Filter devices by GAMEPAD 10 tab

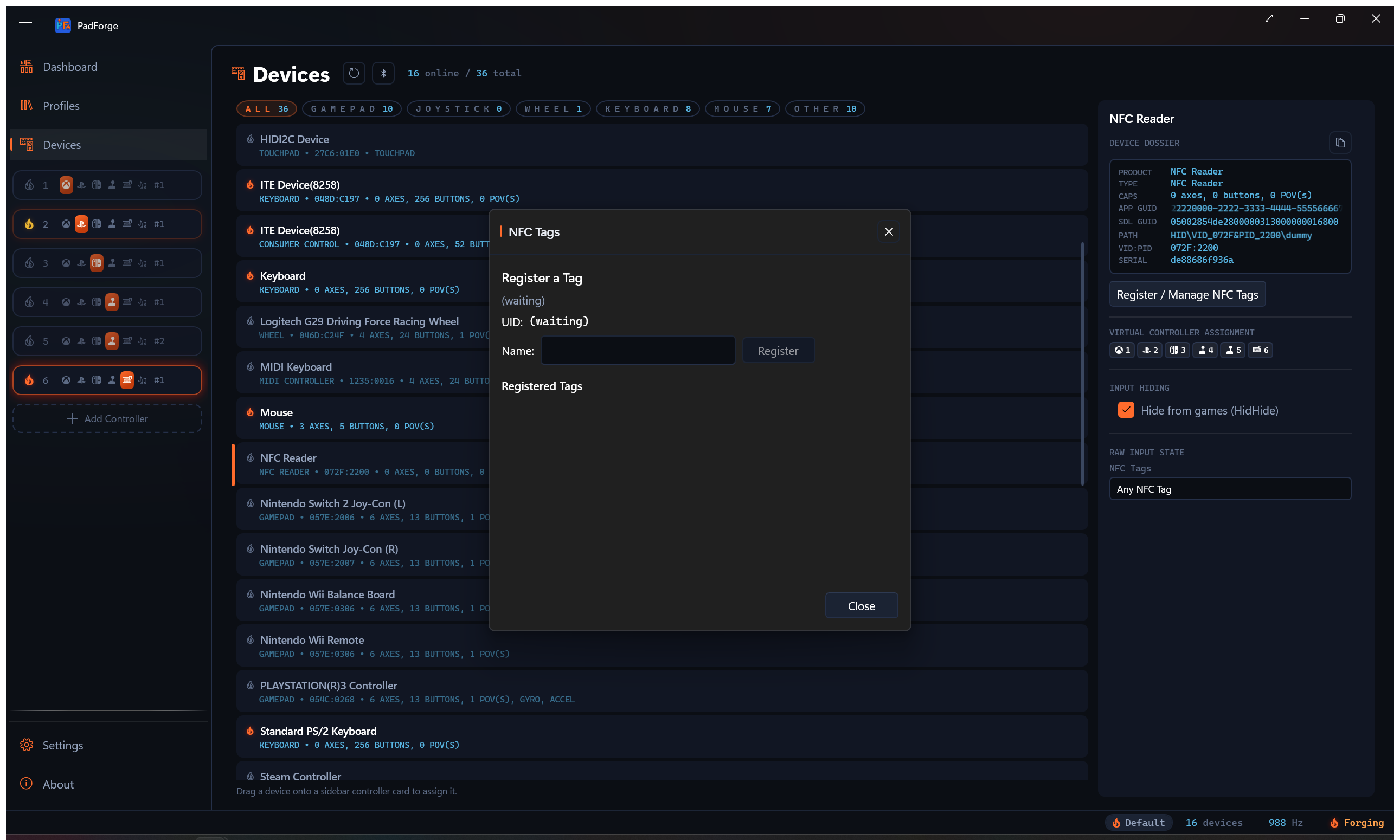(352, 109)
